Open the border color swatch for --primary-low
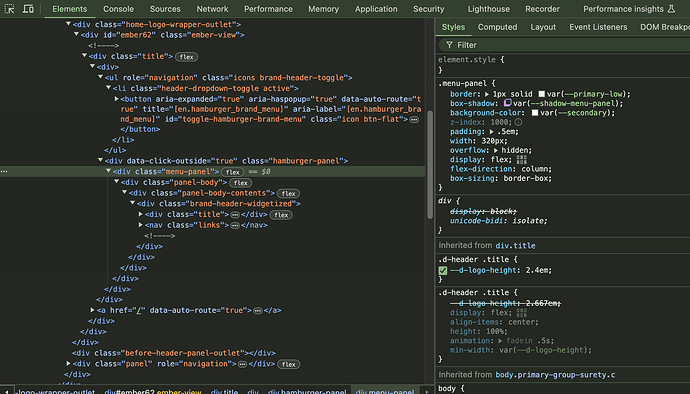Image resolution: width=690 pixels, height=394 pixels. pyautogui.click(x=541, y=94)
